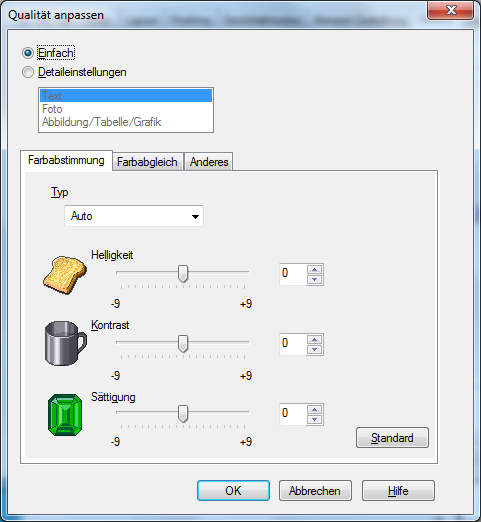Close the Qualität anpassen dialog
481x522 pixels.
(x=451, y=10)
